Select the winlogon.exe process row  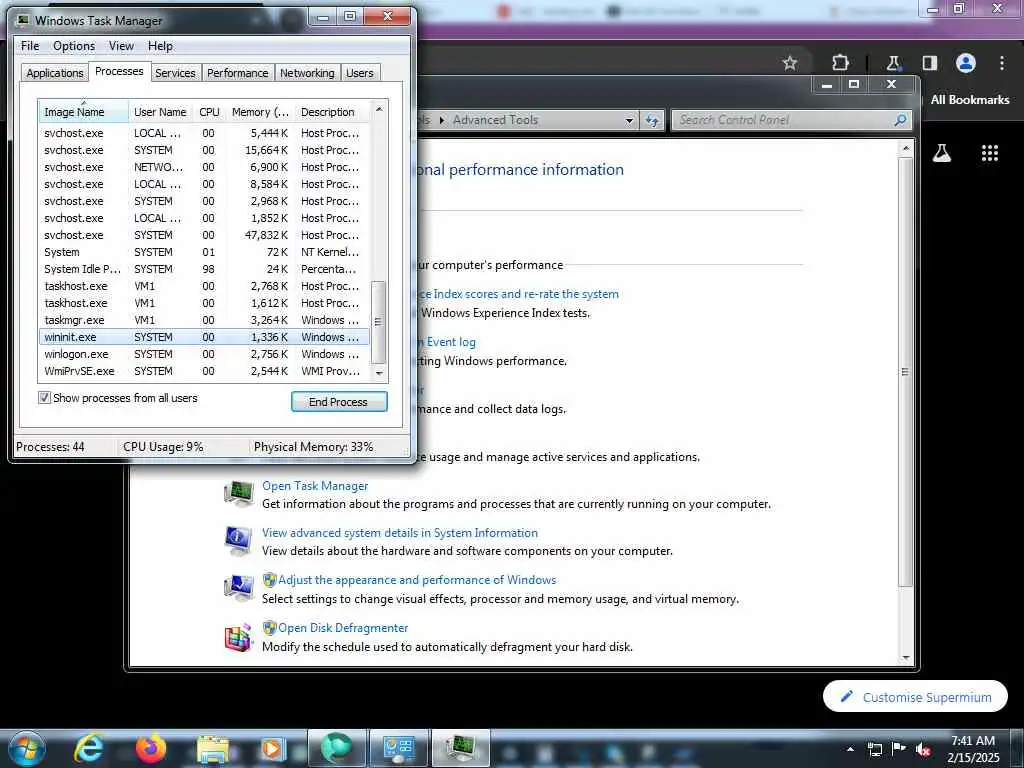[x=203, y=354]
